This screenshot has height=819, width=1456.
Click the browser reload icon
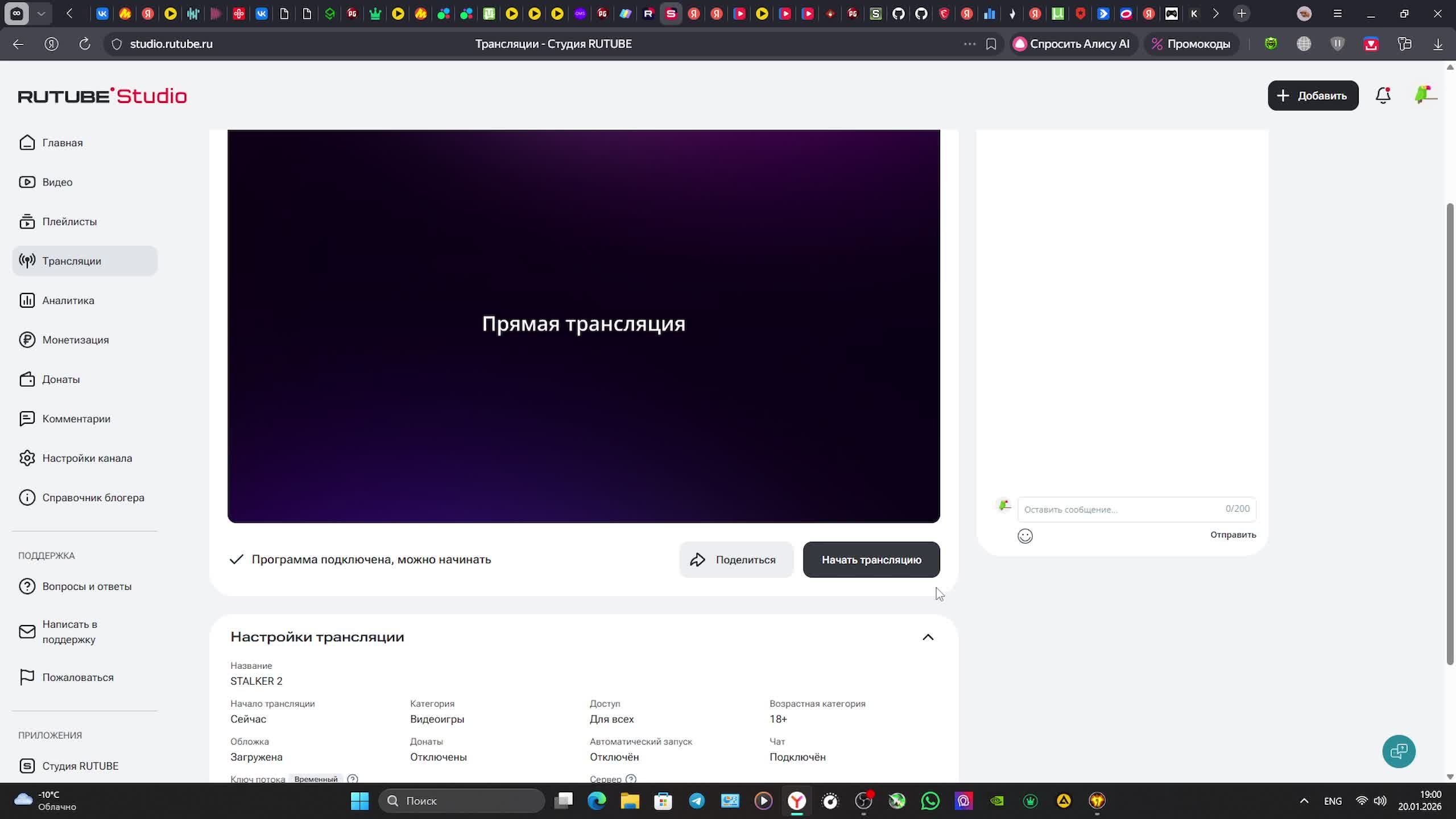(85, 44)
